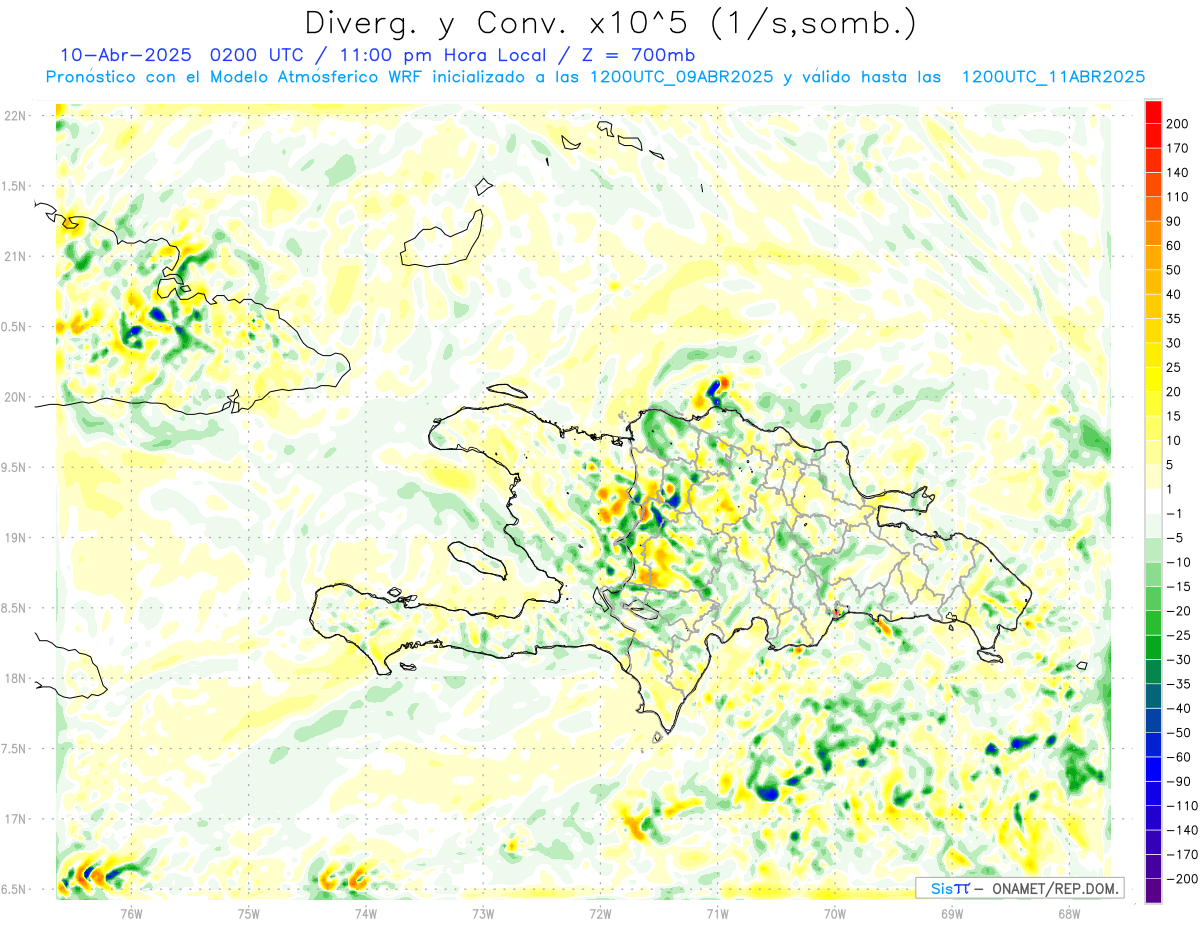
Task: Click the '70W' longitude label
Action: point(835,912)
